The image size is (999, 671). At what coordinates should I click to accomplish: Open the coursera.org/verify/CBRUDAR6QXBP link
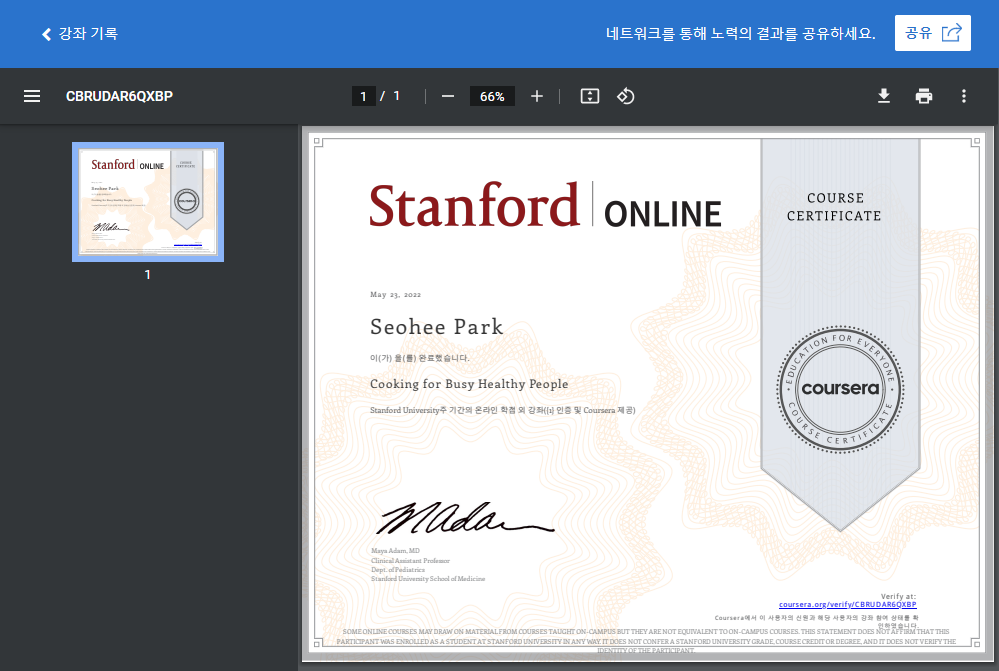(x=847, y=604)
